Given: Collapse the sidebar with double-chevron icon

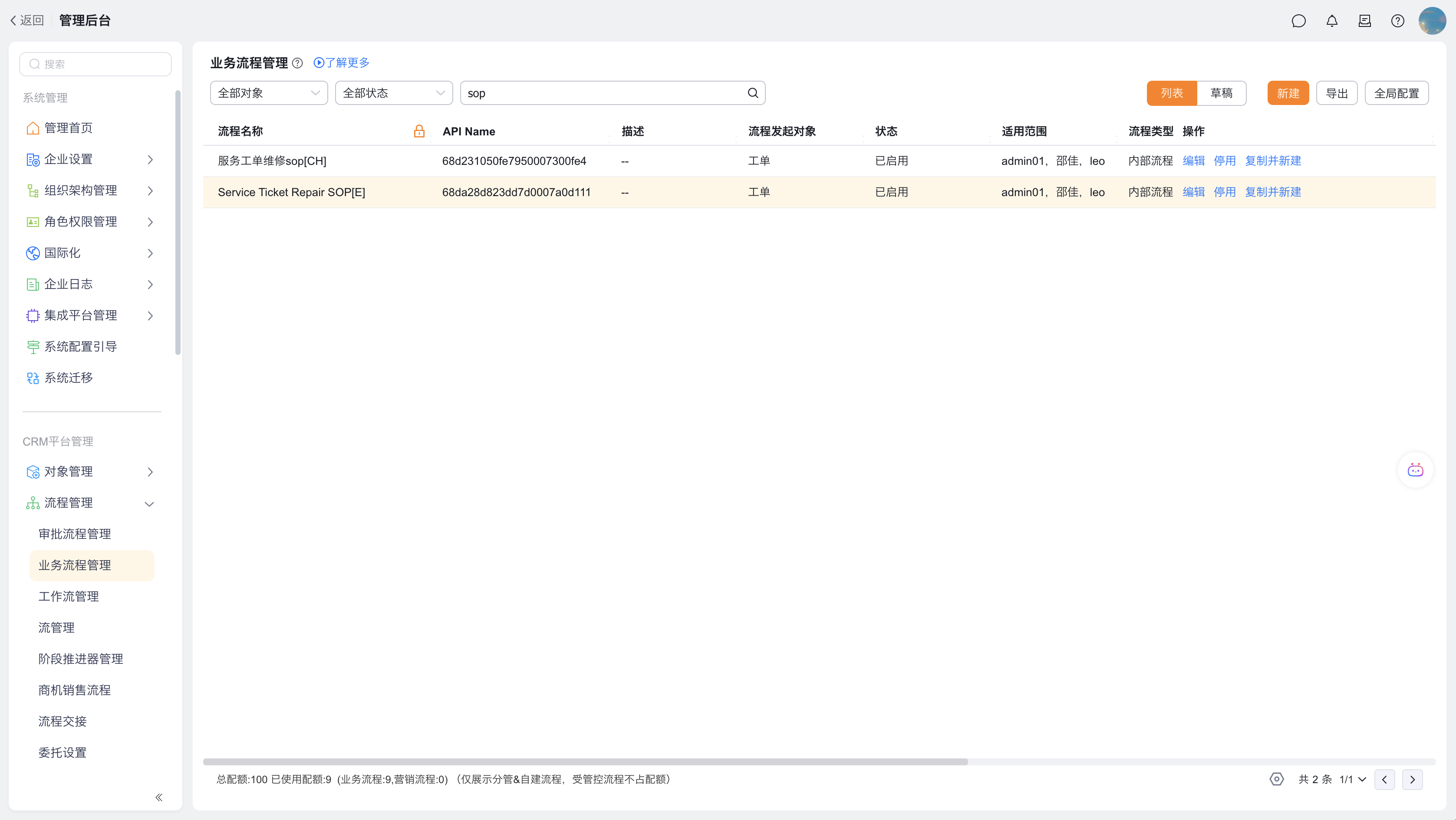Looking at the screenshot, I should pos(159,797).
